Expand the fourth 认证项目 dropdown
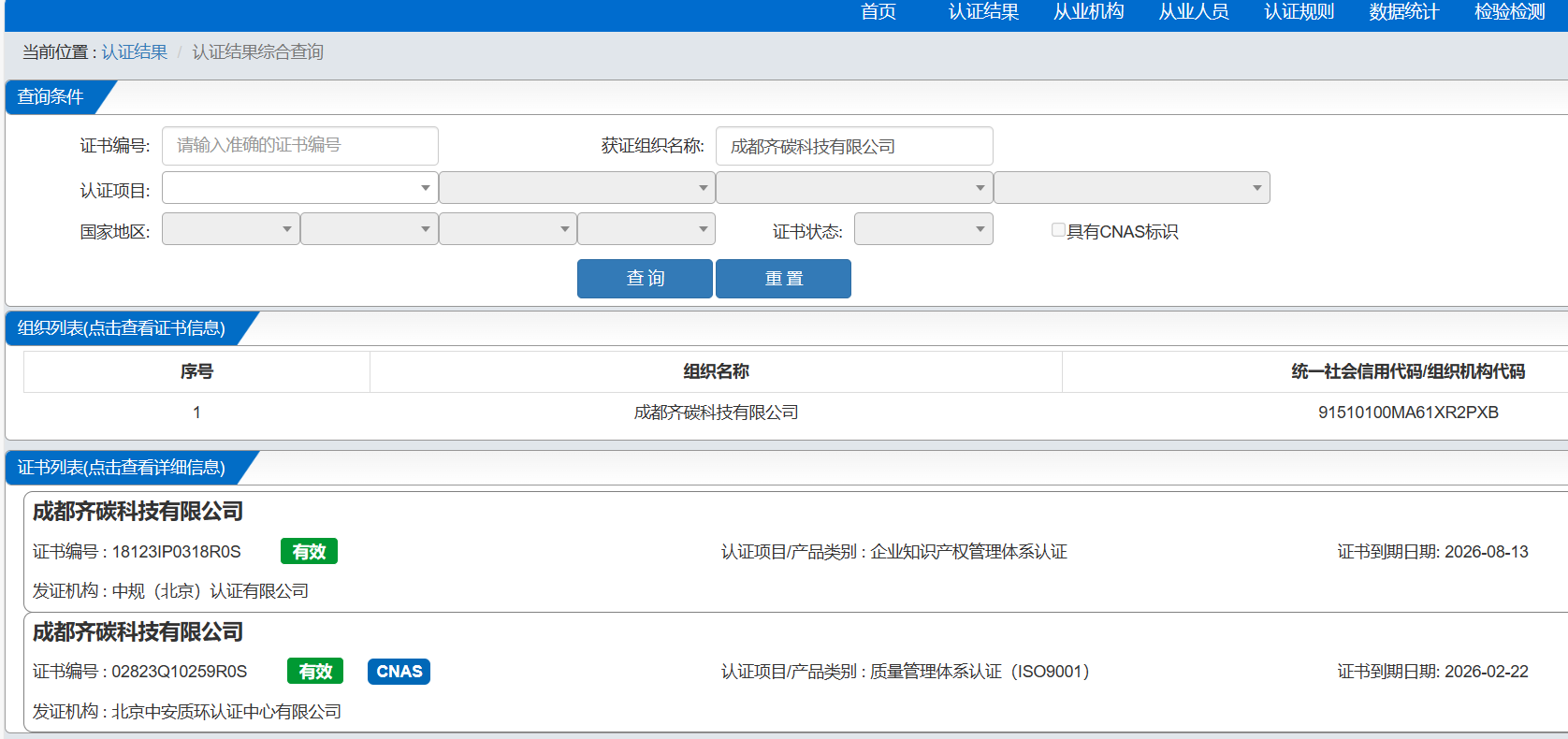 click(1132, 188)
